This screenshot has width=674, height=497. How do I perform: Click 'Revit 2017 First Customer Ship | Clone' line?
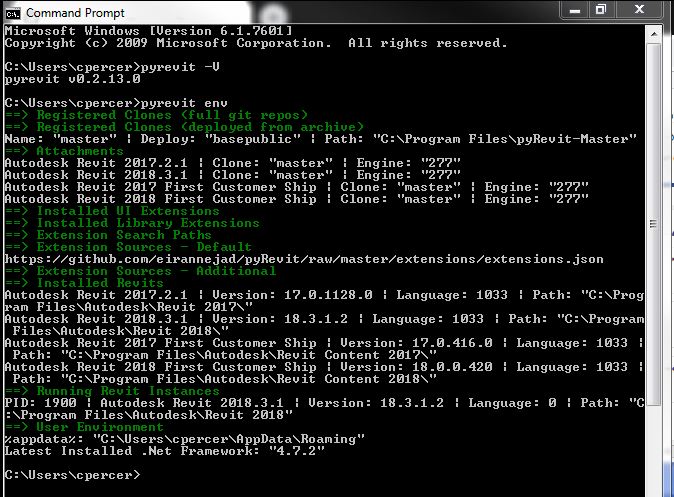[x=297, y=187]
